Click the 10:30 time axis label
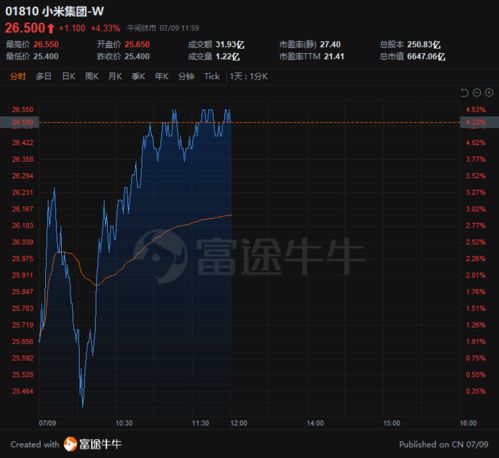499x458 pixels. [x=124, y=423]
